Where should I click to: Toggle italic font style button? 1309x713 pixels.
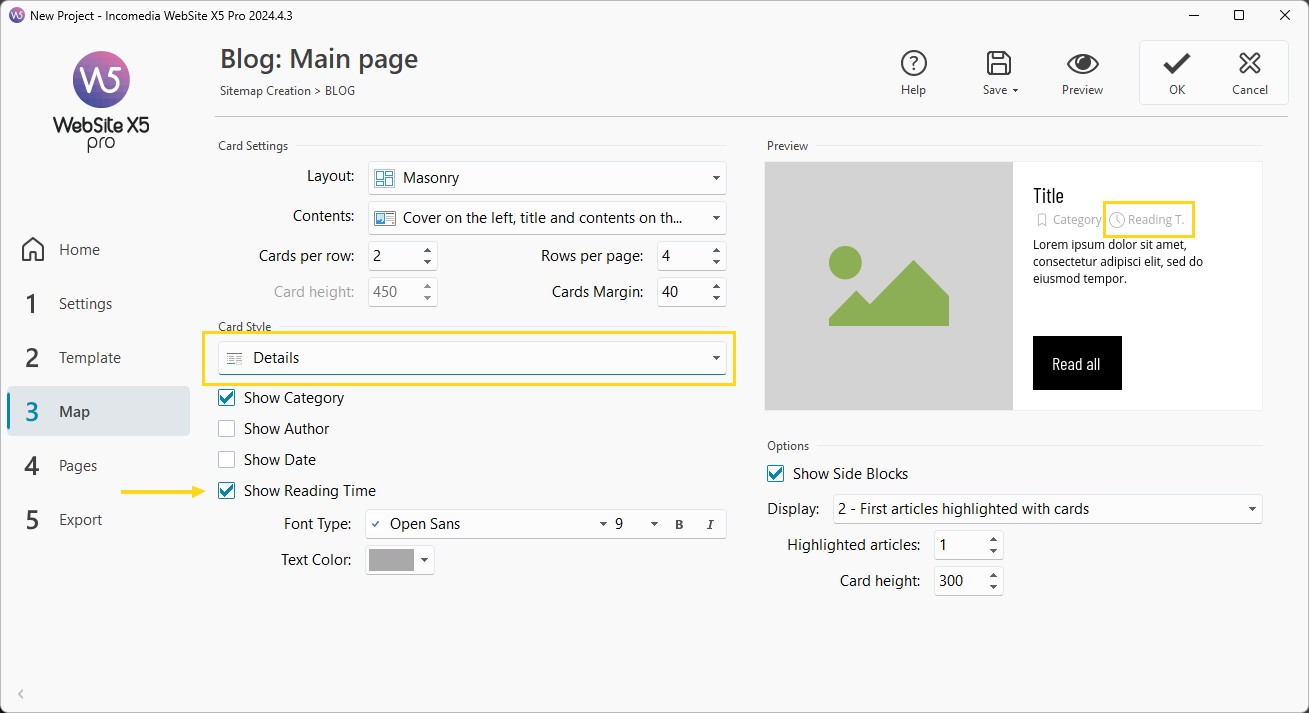(710, 524)
